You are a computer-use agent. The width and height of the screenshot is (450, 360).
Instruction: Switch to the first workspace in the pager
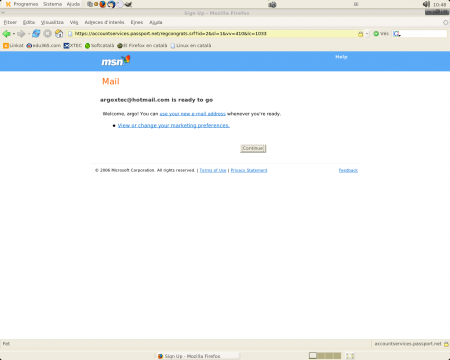(x=313, y=356)
